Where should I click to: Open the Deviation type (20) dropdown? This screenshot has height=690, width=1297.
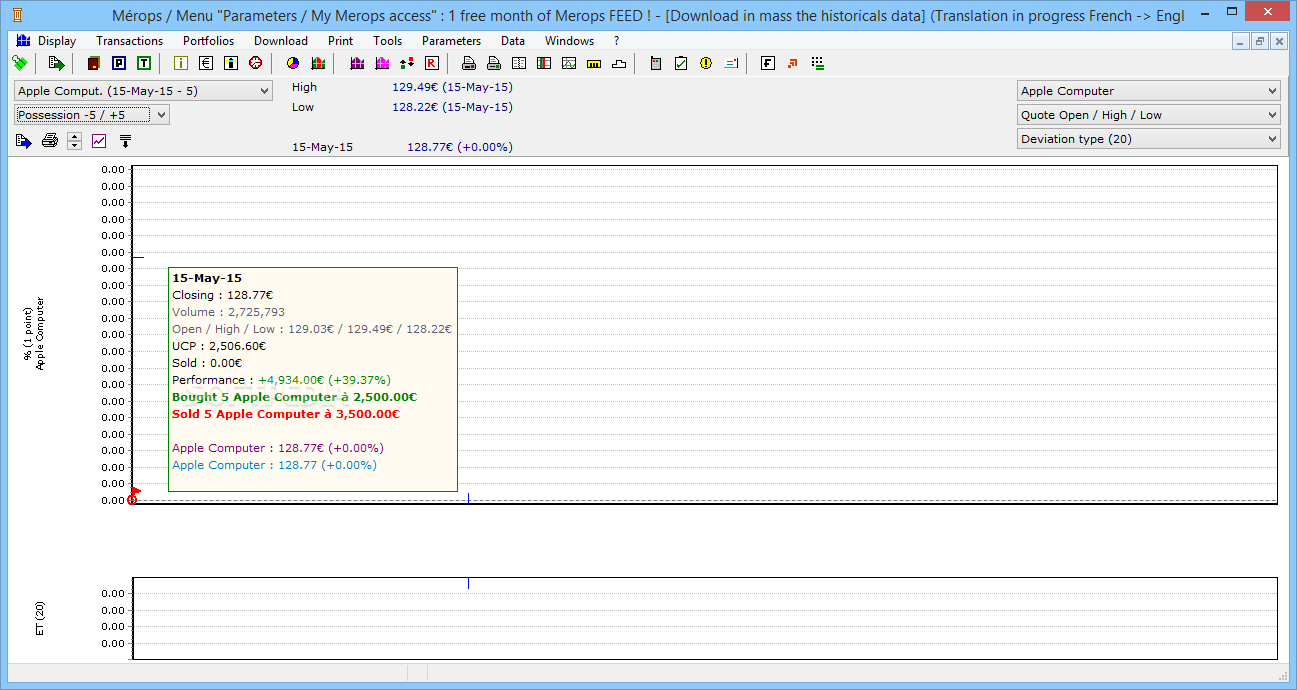tap(1148, 139)
